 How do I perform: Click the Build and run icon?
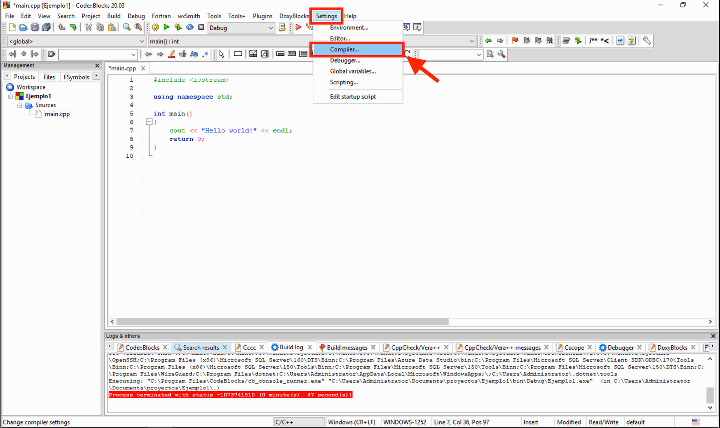pos(178,28)
